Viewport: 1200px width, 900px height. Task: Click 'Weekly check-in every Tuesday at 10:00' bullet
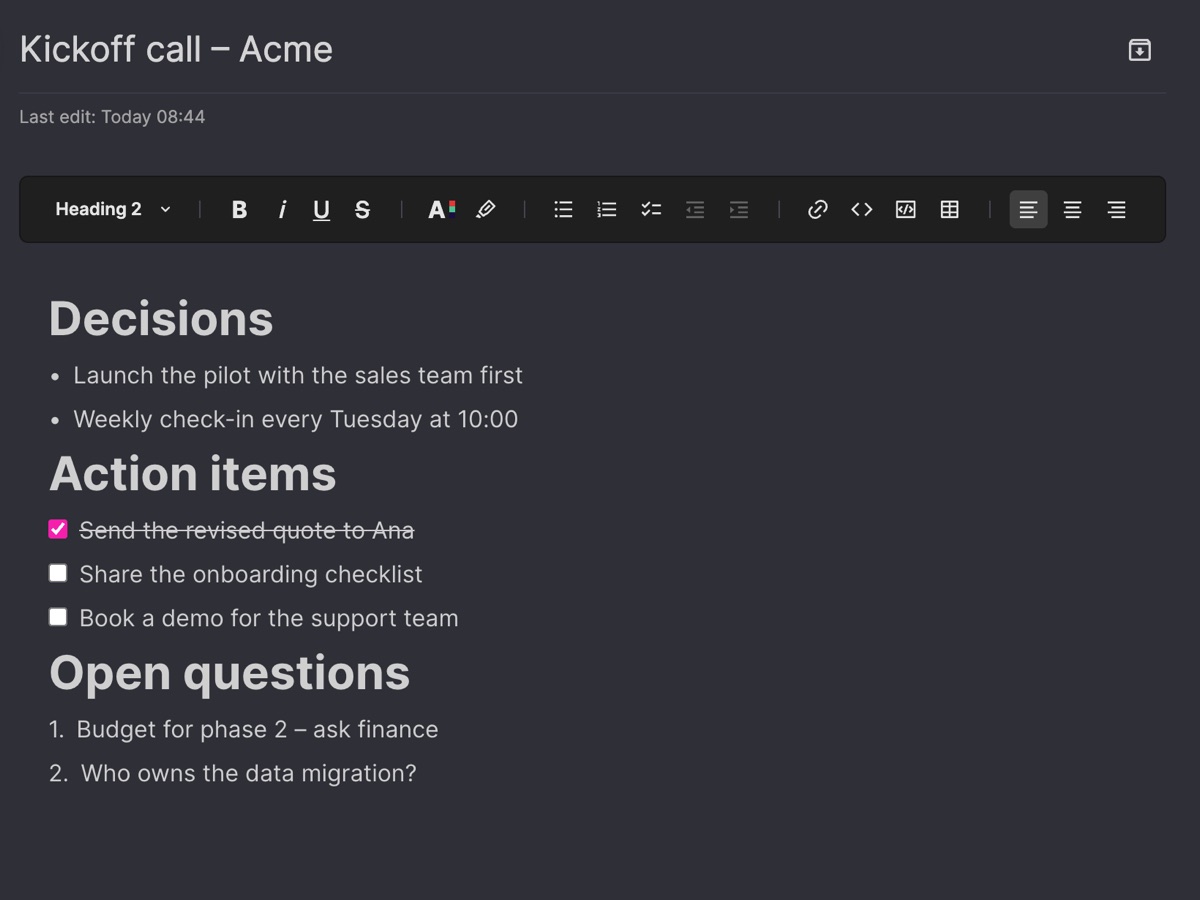(x=296, y=420)
